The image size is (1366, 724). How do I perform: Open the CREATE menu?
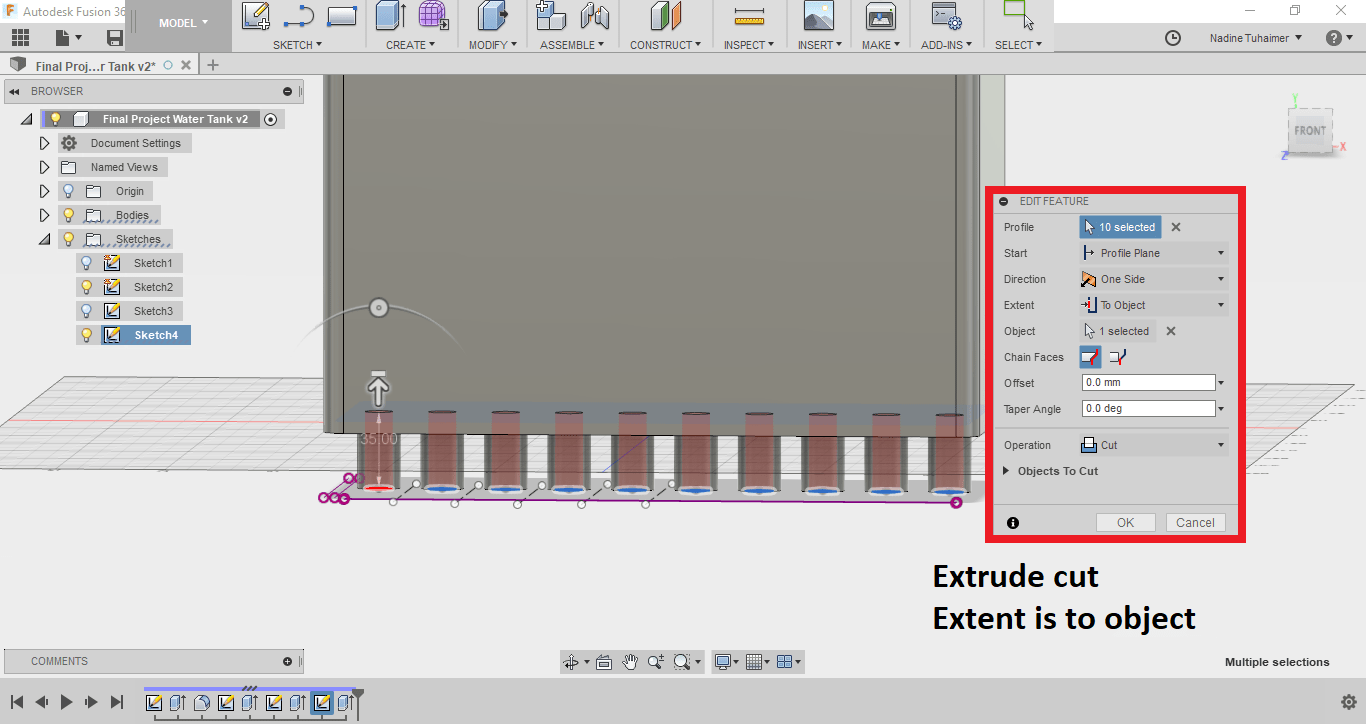[411, 45]
